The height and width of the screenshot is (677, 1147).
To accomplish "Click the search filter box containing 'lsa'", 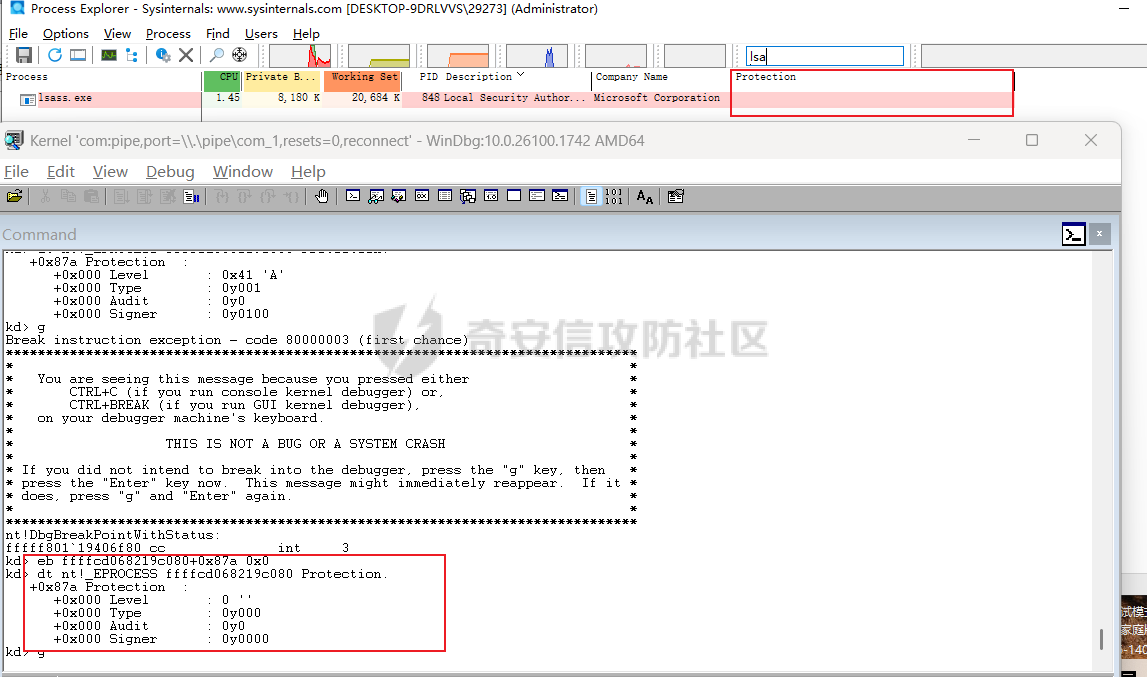I will (x=824, y=56).
